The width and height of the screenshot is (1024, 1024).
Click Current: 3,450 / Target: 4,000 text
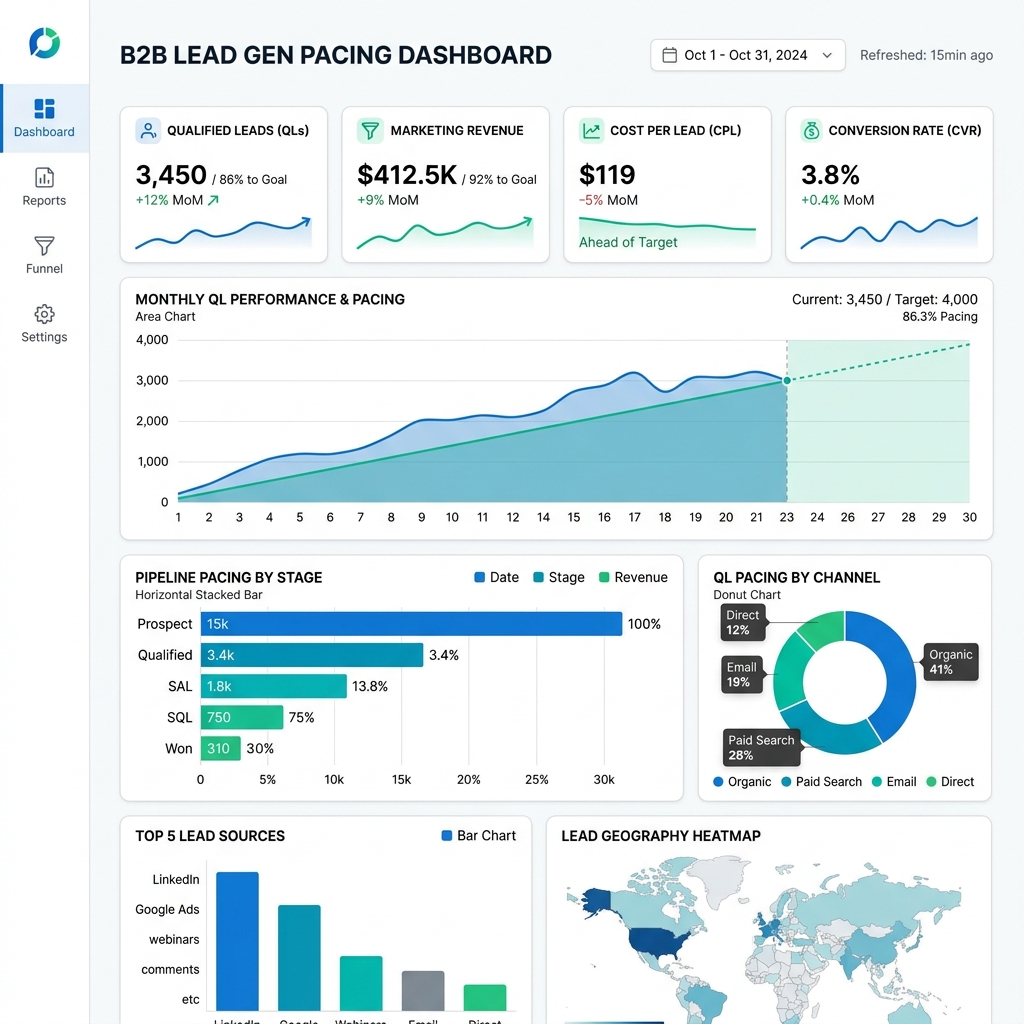pyautogui.click(x=884, y=300)
